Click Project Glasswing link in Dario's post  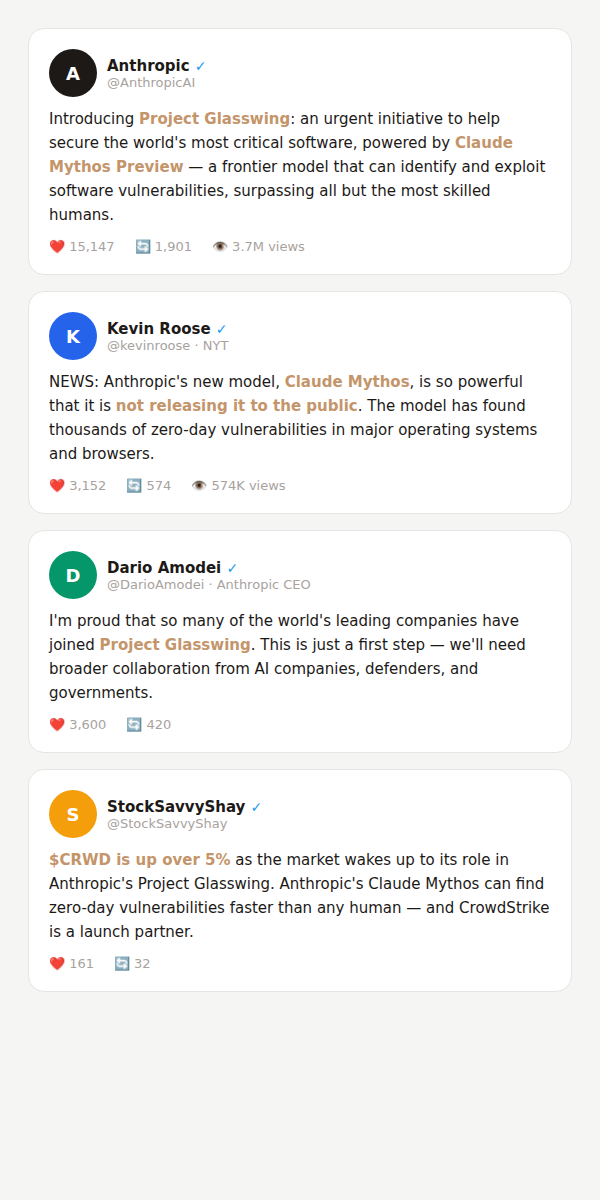[x=175, y=645]
